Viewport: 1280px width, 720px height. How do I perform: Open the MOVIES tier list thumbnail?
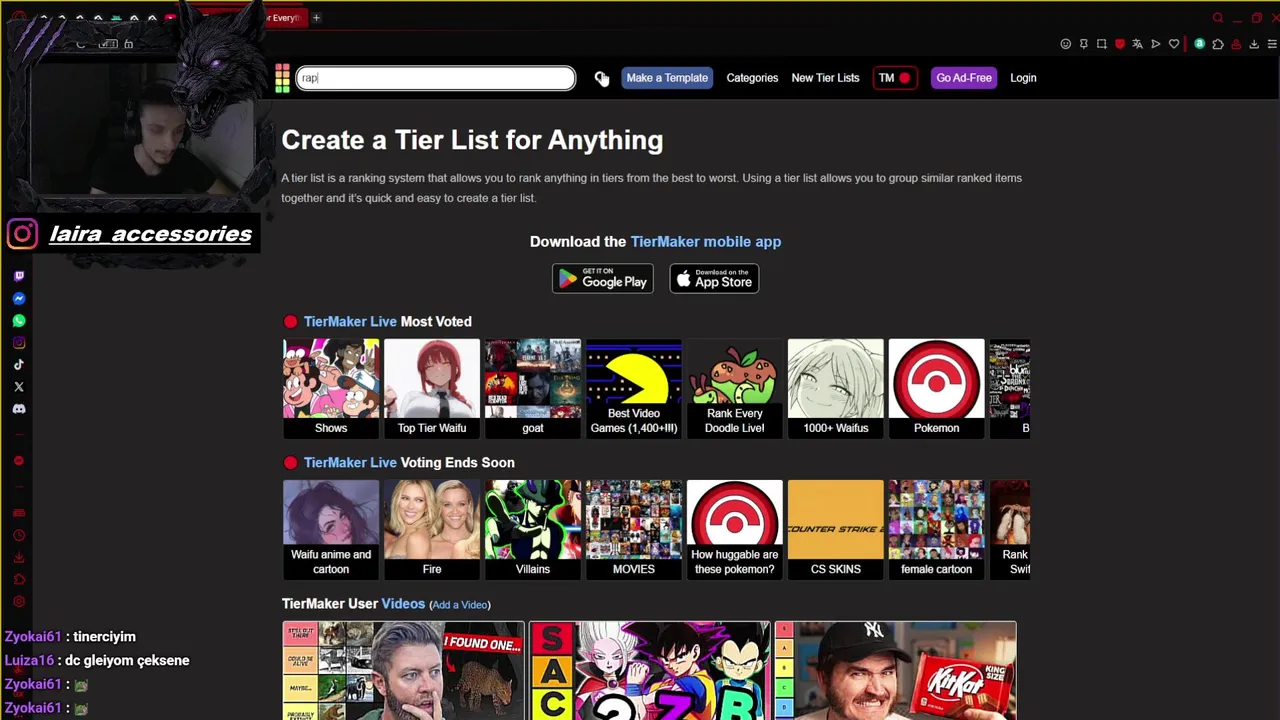[634, 529]
